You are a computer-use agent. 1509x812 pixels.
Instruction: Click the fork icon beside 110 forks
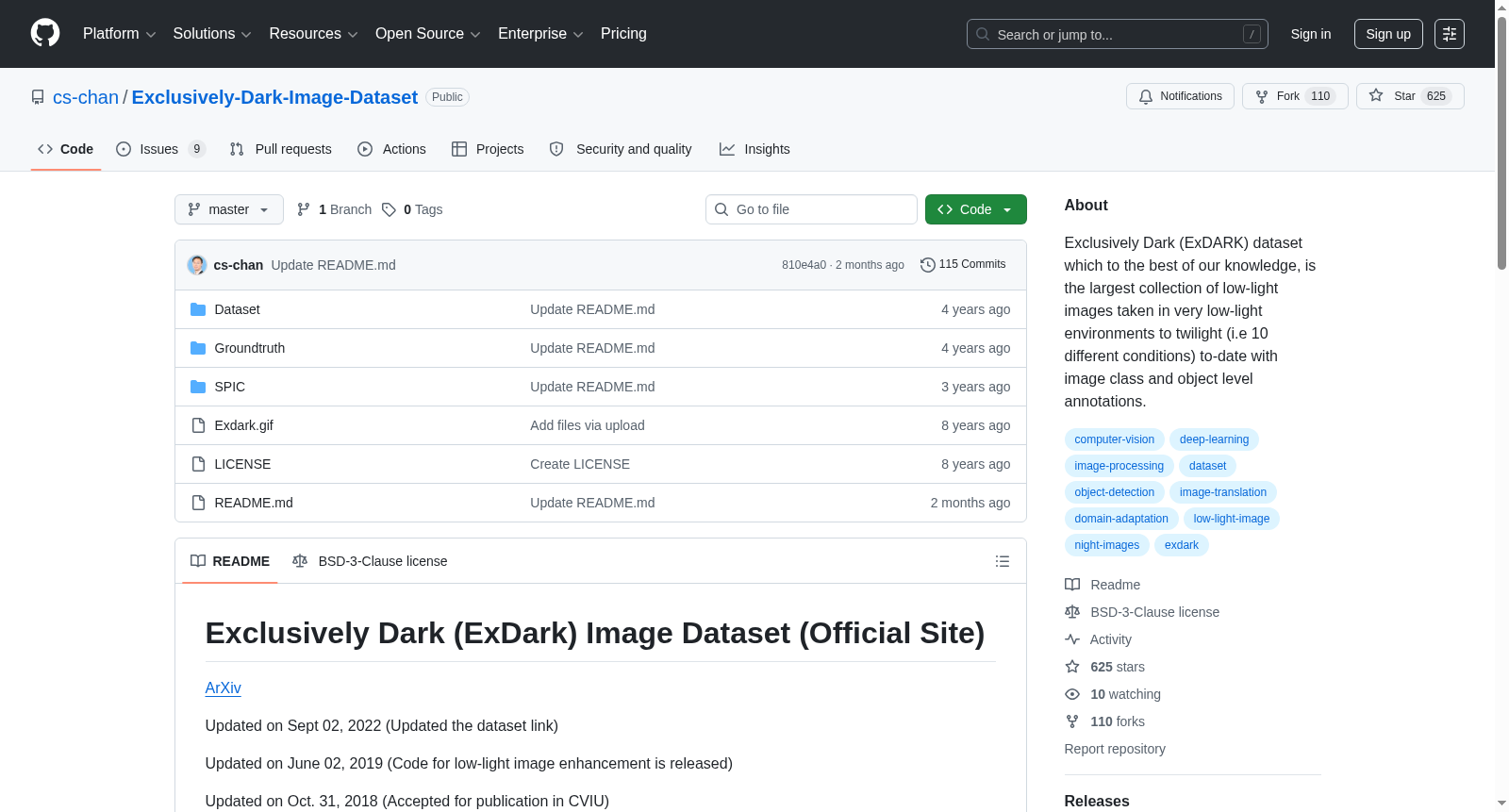click(x=1072, y=721)
